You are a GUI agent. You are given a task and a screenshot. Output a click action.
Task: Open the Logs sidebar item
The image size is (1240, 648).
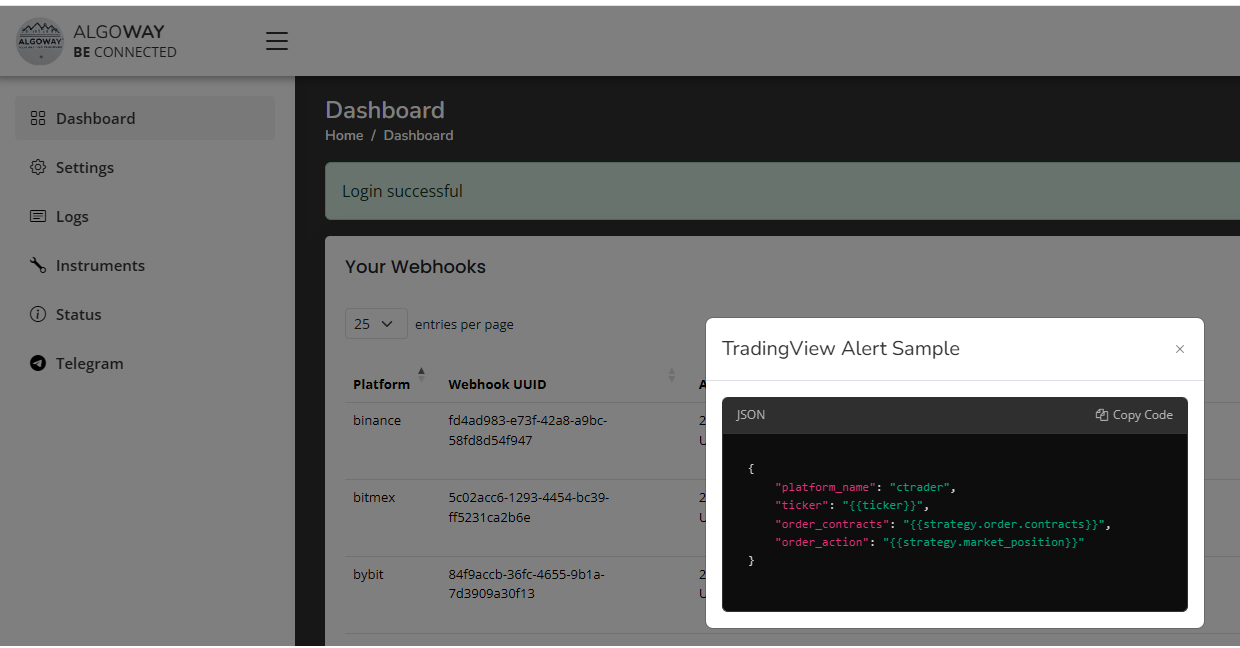tap(145, 216)
